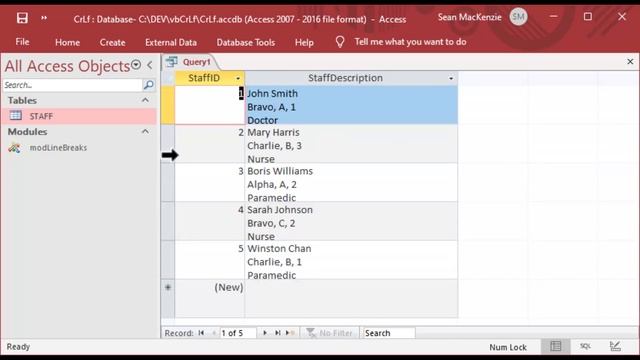Click the current record number box
Image resolution: width=640 pixels, height=360 pixels.
(238, 333)
